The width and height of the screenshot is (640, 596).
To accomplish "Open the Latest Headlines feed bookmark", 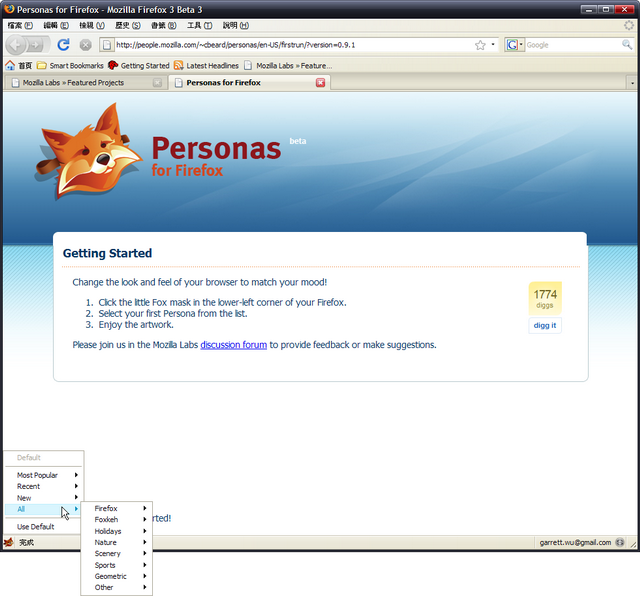I will [x=206, y=65].
